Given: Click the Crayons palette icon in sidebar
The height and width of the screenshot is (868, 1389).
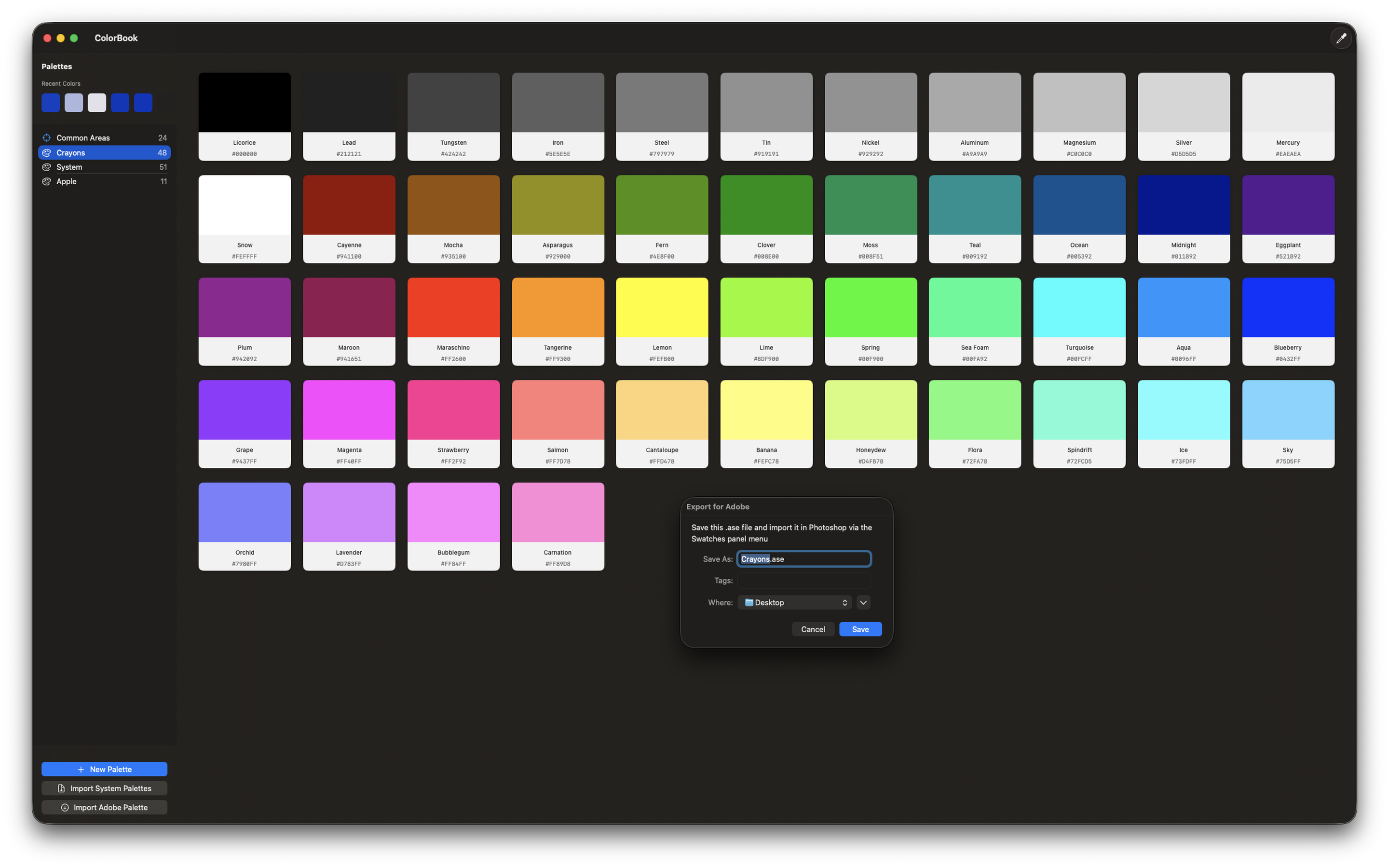Looking at the screenshot, I should (x=46, y=153).
